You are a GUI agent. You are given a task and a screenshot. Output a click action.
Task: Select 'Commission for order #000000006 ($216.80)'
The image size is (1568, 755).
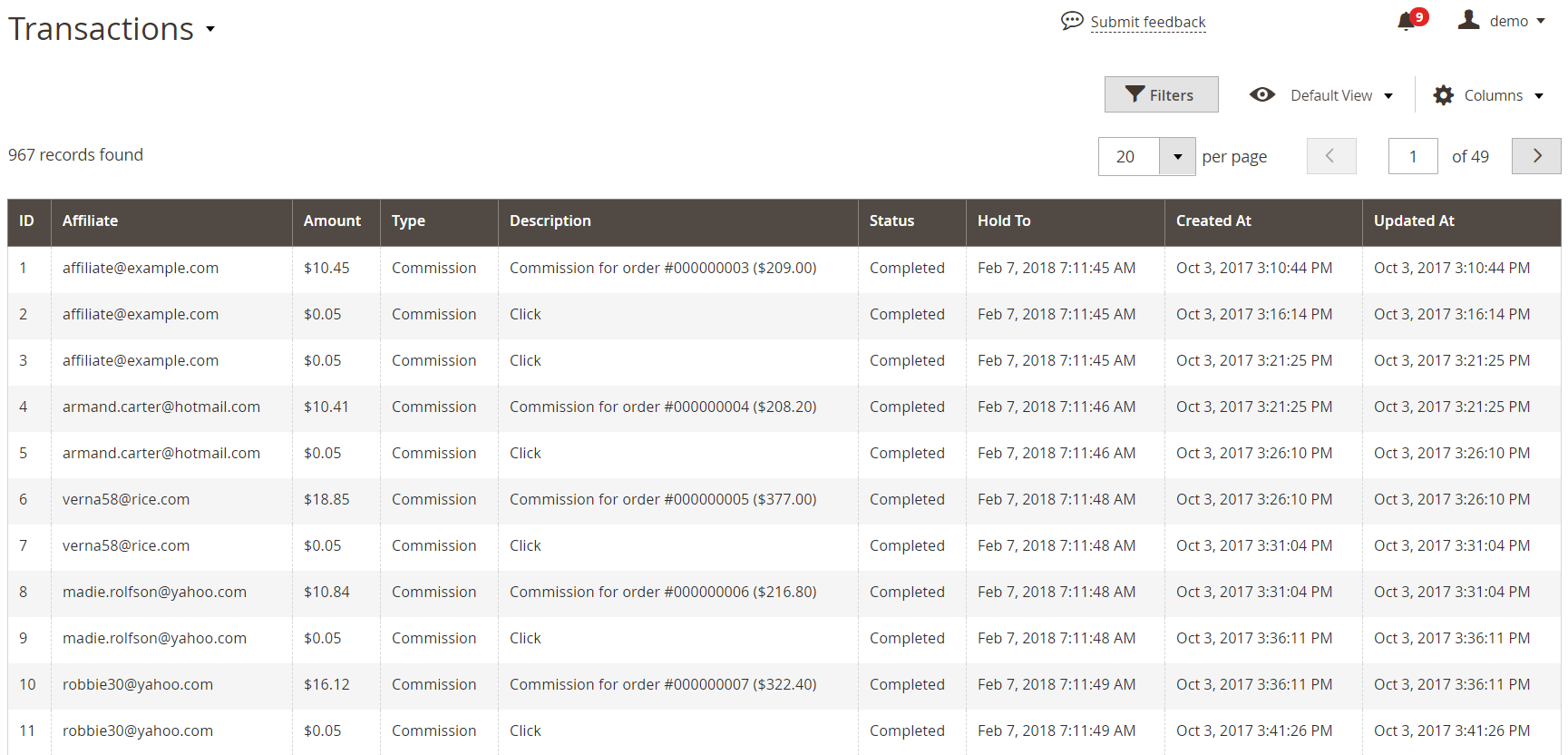(x=663, y=592)
